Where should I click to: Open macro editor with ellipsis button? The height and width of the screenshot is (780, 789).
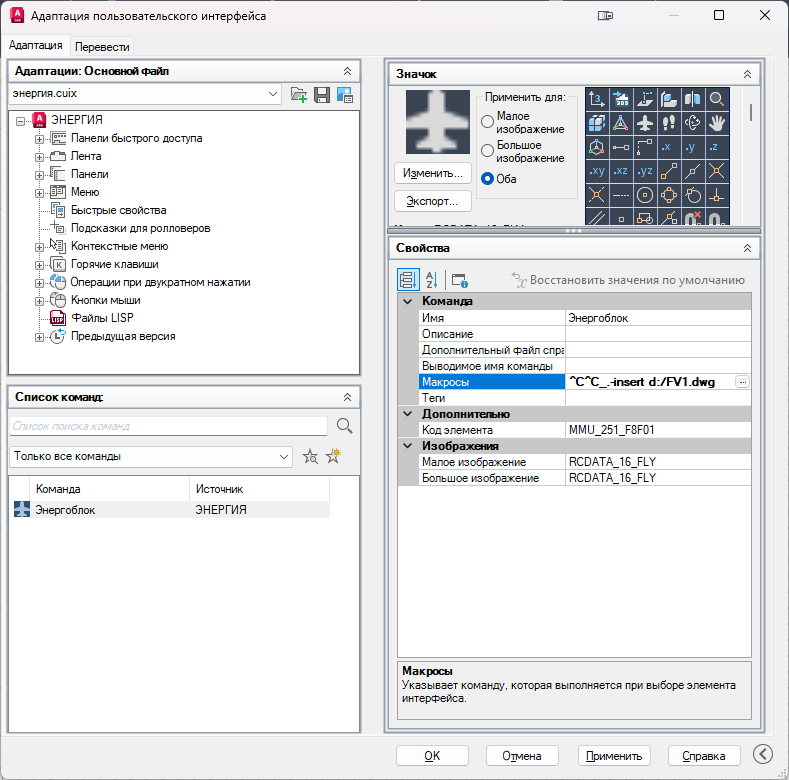(743, 382)
